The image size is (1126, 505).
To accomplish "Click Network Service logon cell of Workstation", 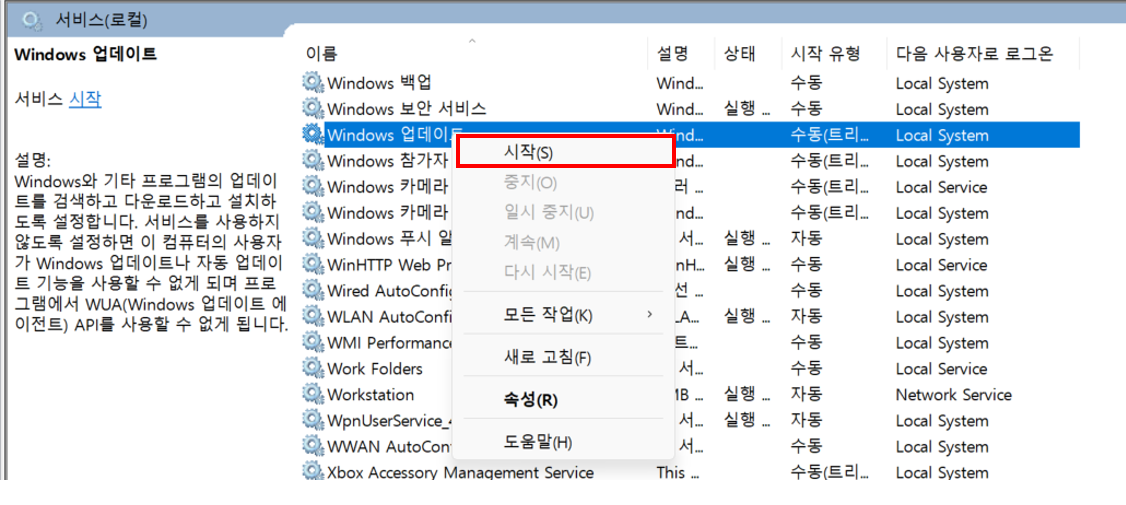I will click(x=953, y=394).
